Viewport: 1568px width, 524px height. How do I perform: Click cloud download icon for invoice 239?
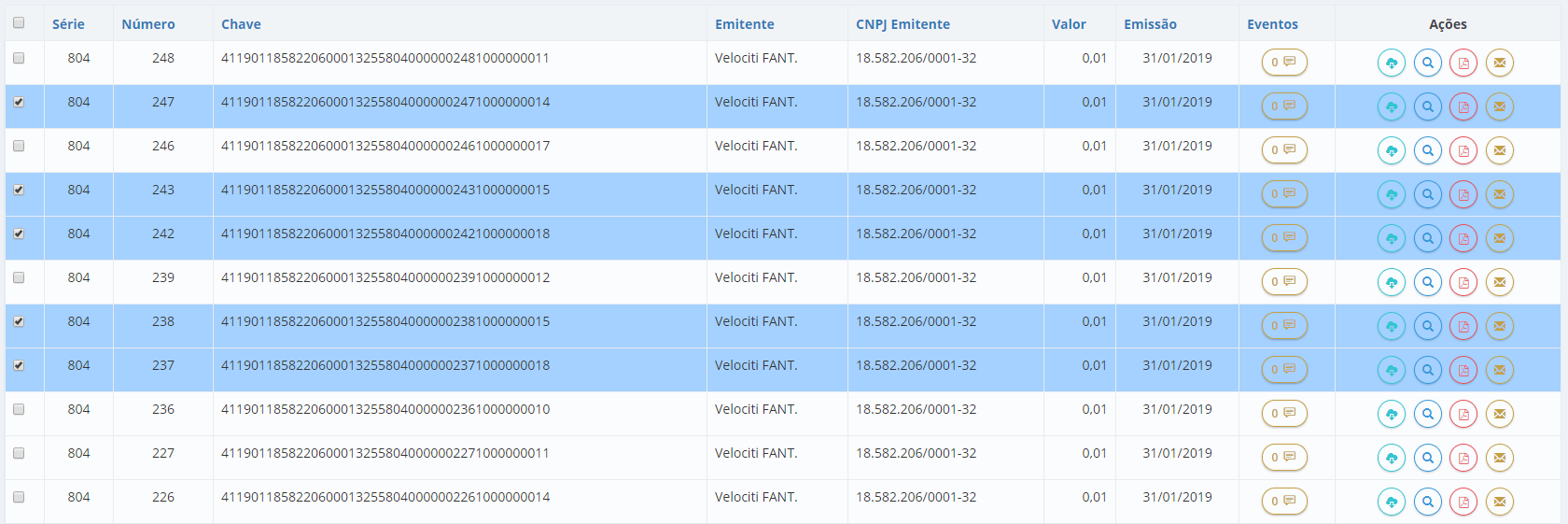1391,282
